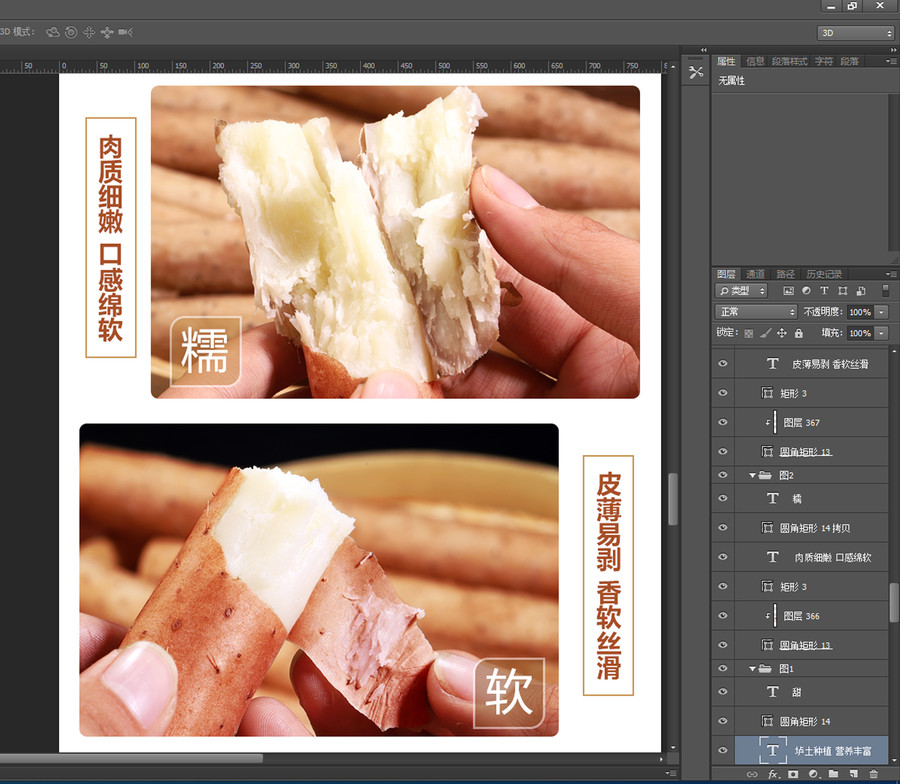Delete layer trash icon
Image resolution: width=900 pixels, height=784 pixels.
point(874,774)
